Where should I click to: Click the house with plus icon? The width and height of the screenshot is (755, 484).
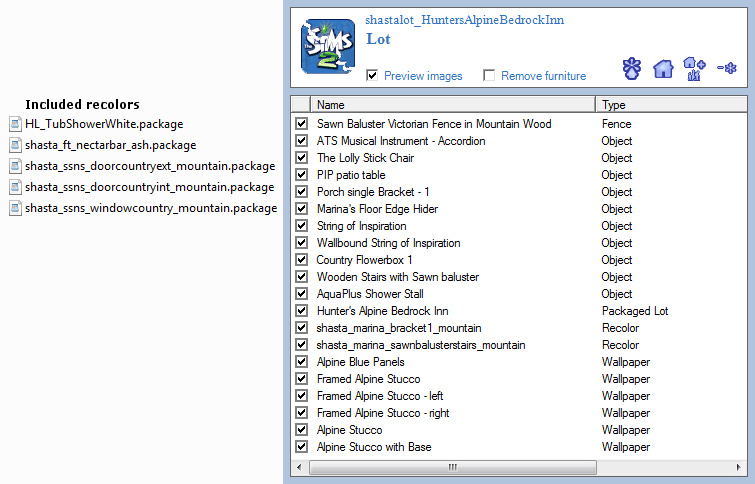coord(693,69)
